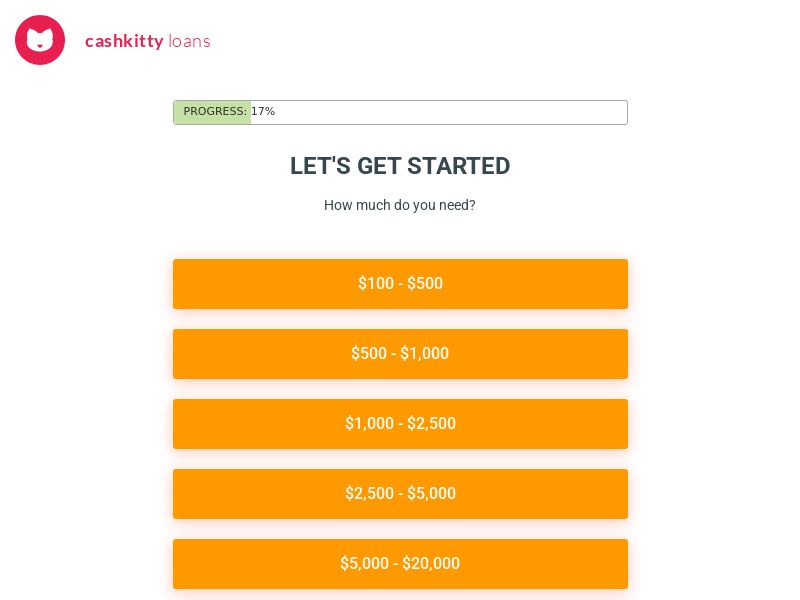Pick the $1,000 - $2,500 range

(x=400, y=424)
